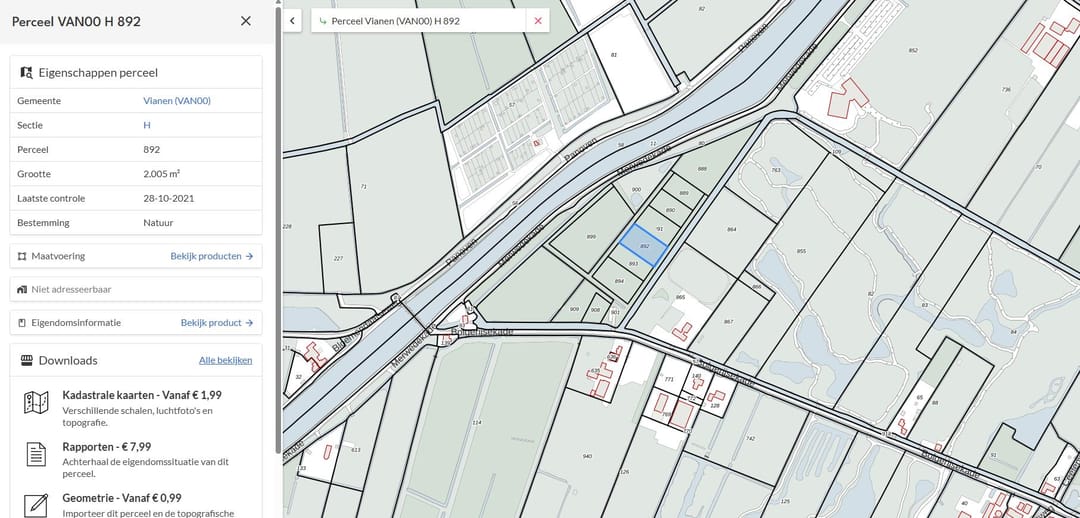This screenshot has width=1080, height=518.
Task: Click the Geometrie pencil icon
Action: click(36, 505)
